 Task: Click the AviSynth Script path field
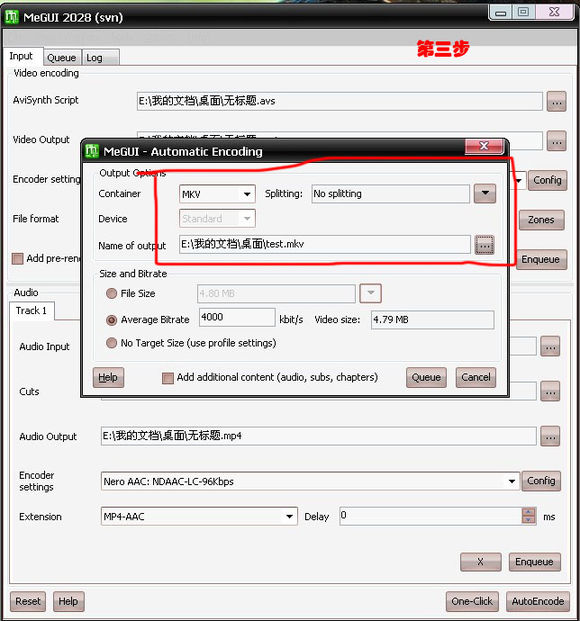(x=340, y=101)
